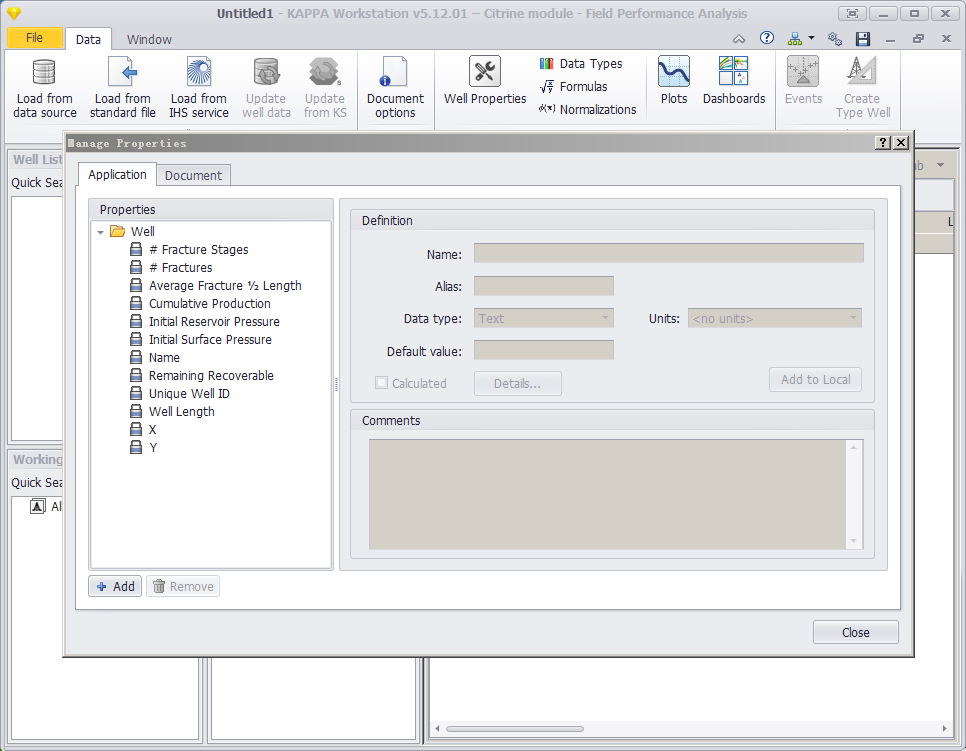The image size is (966, 751).
Task: Open the gears settings icon
Action: click(835, 39)
